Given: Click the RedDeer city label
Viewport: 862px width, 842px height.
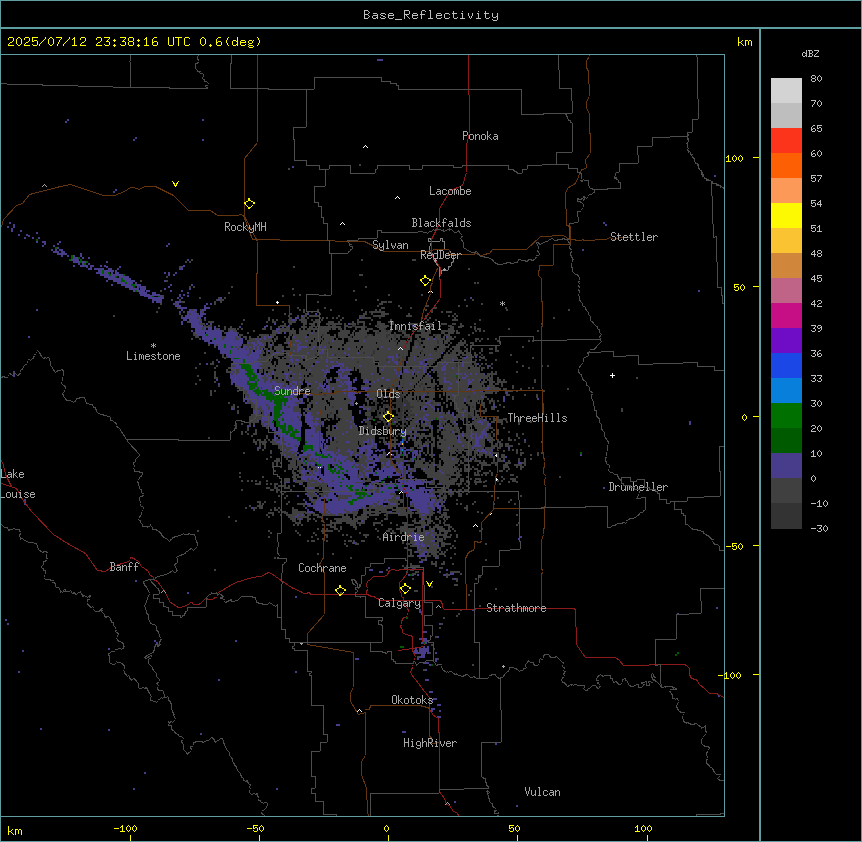Looking at the screenshot, I should [440, 255].
